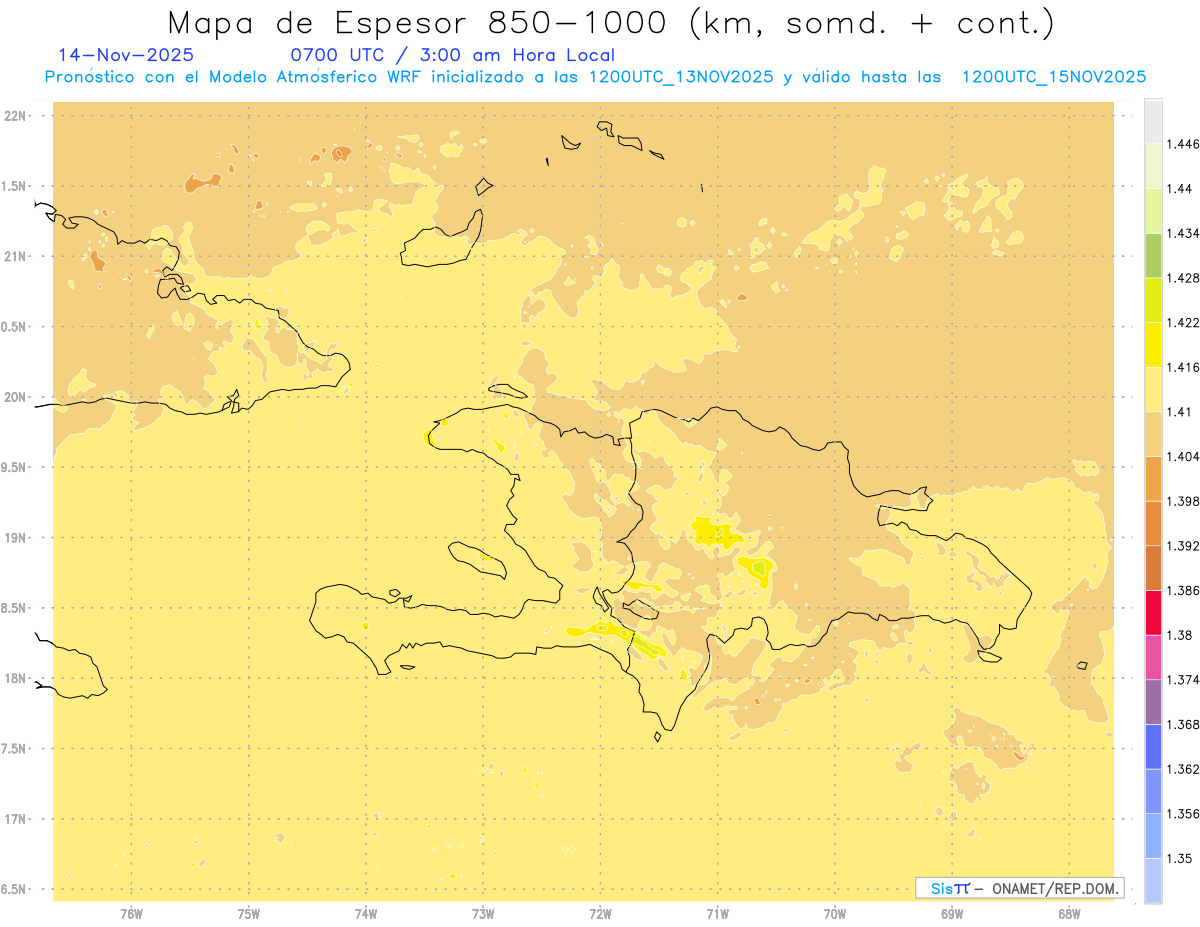Click the '21N' latitude label
The height and width of the screenshot is (927, 1200).
pyautogui.click(x=16, y=256)
